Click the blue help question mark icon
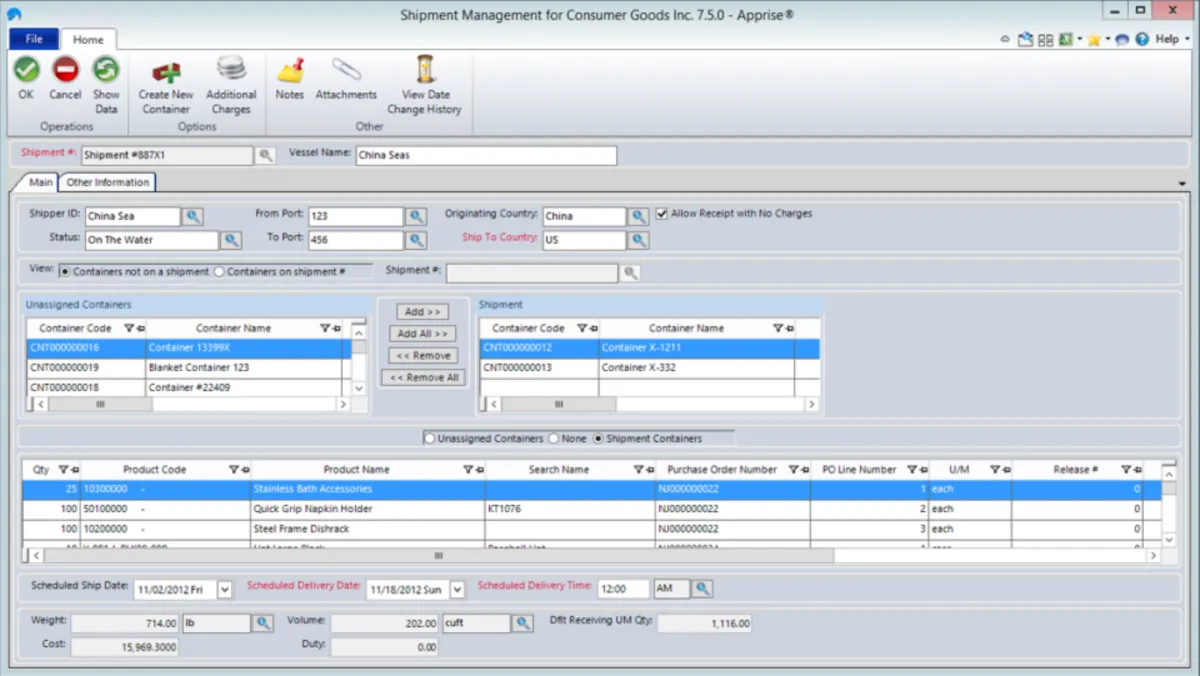The height and width of the screenshot is (676, 1200). (x=1141, y=39)
